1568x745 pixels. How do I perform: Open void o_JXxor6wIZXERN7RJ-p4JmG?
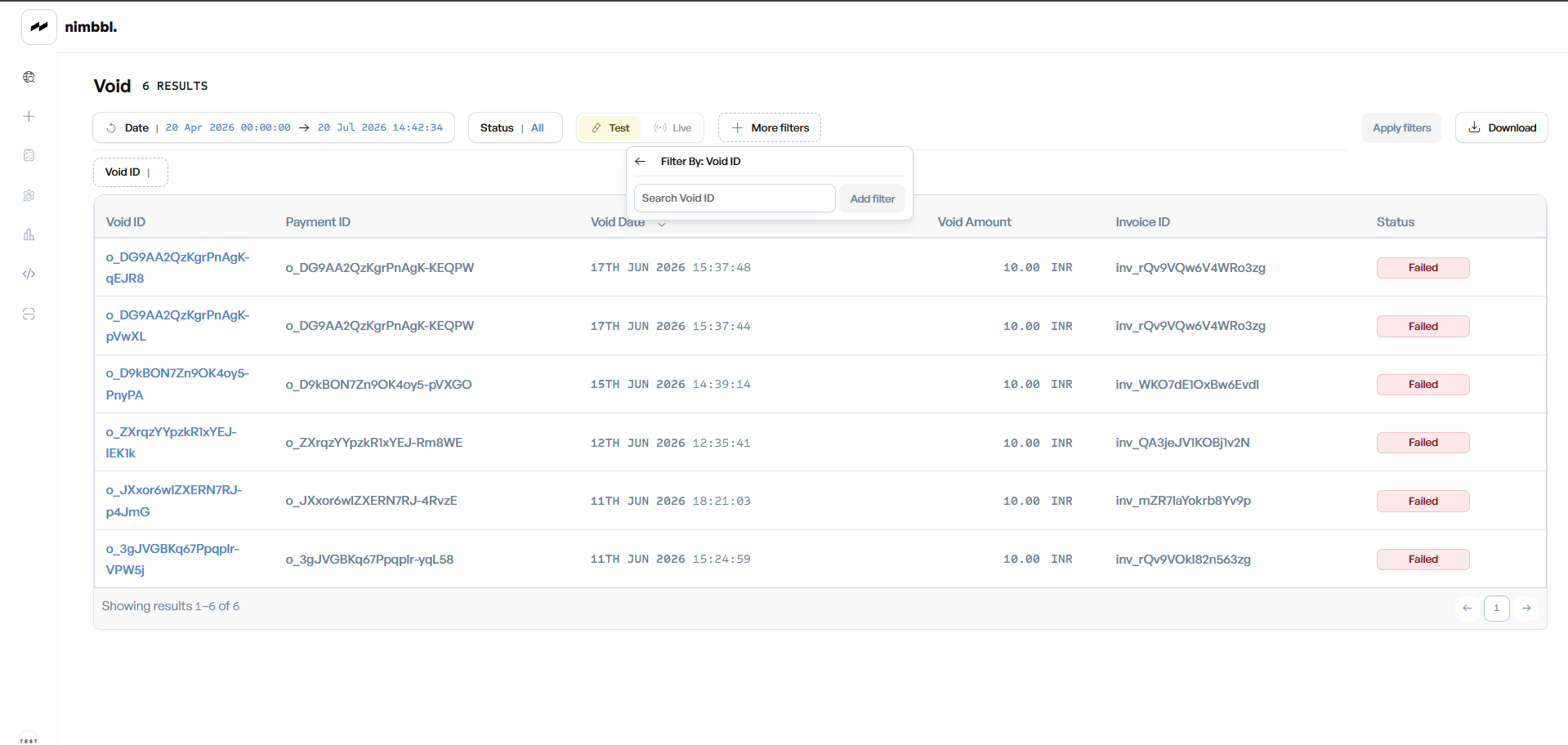[x=173, y=501]
